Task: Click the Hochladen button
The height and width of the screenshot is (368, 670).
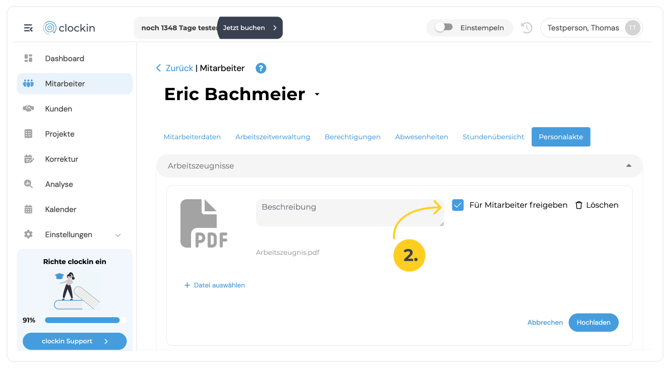Action: tap(593, 322)
